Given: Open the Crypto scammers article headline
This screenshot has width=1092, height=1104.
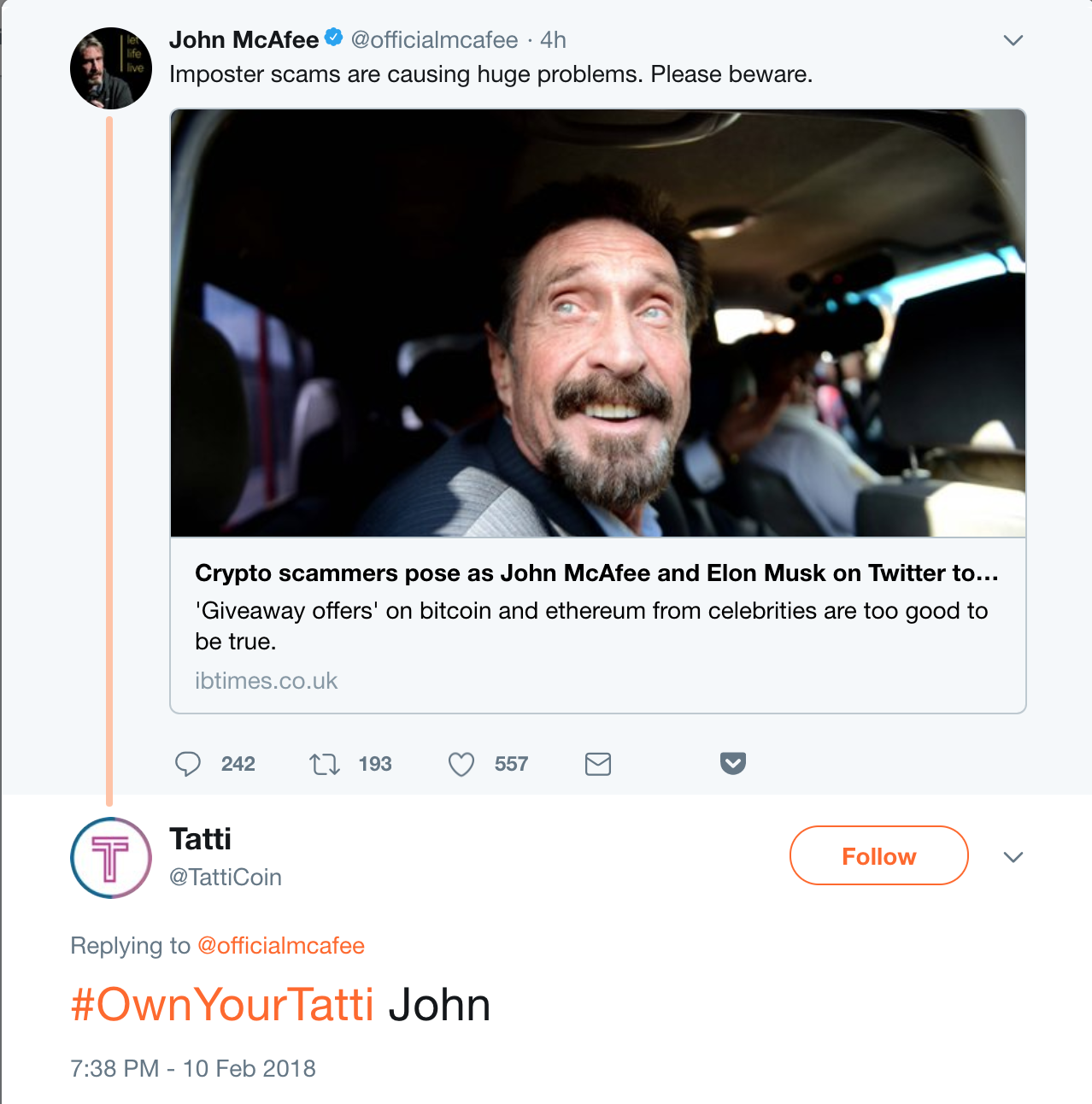Looking at the screenshot, I should pos(596,573).
